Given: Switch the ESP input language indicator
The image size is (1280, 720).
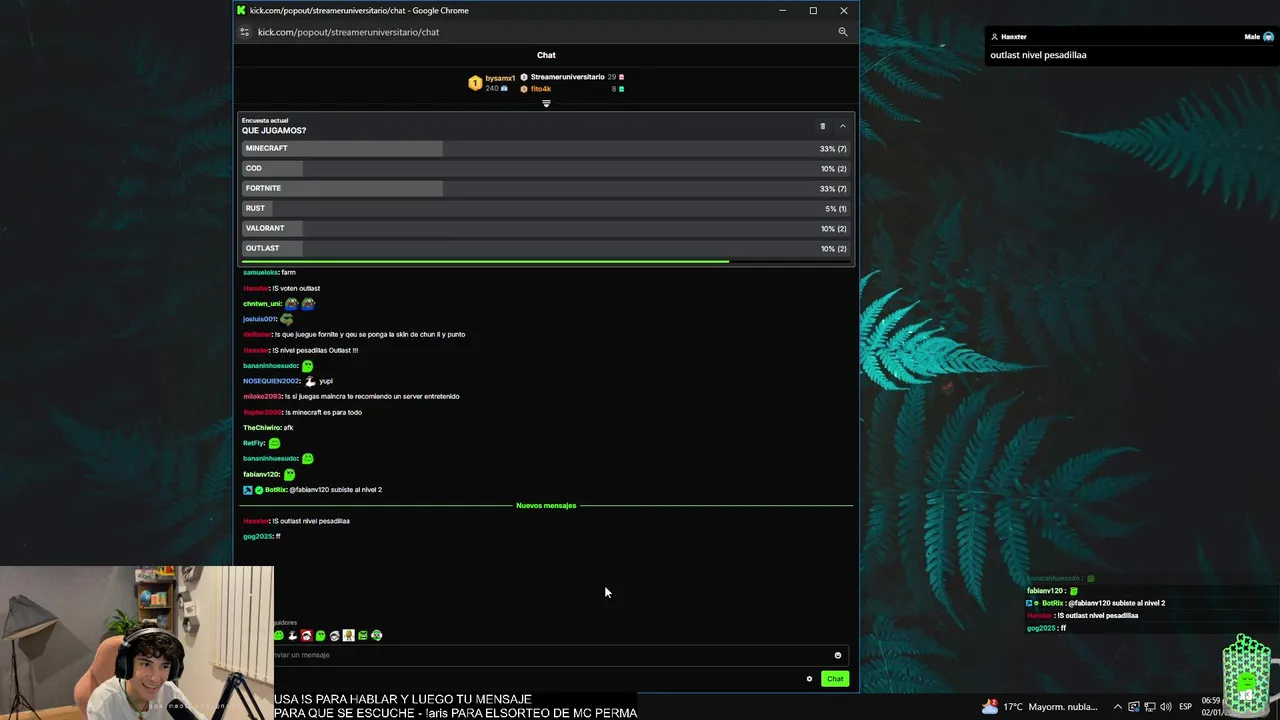Looking at the screenshot, I should point(1185,706).
